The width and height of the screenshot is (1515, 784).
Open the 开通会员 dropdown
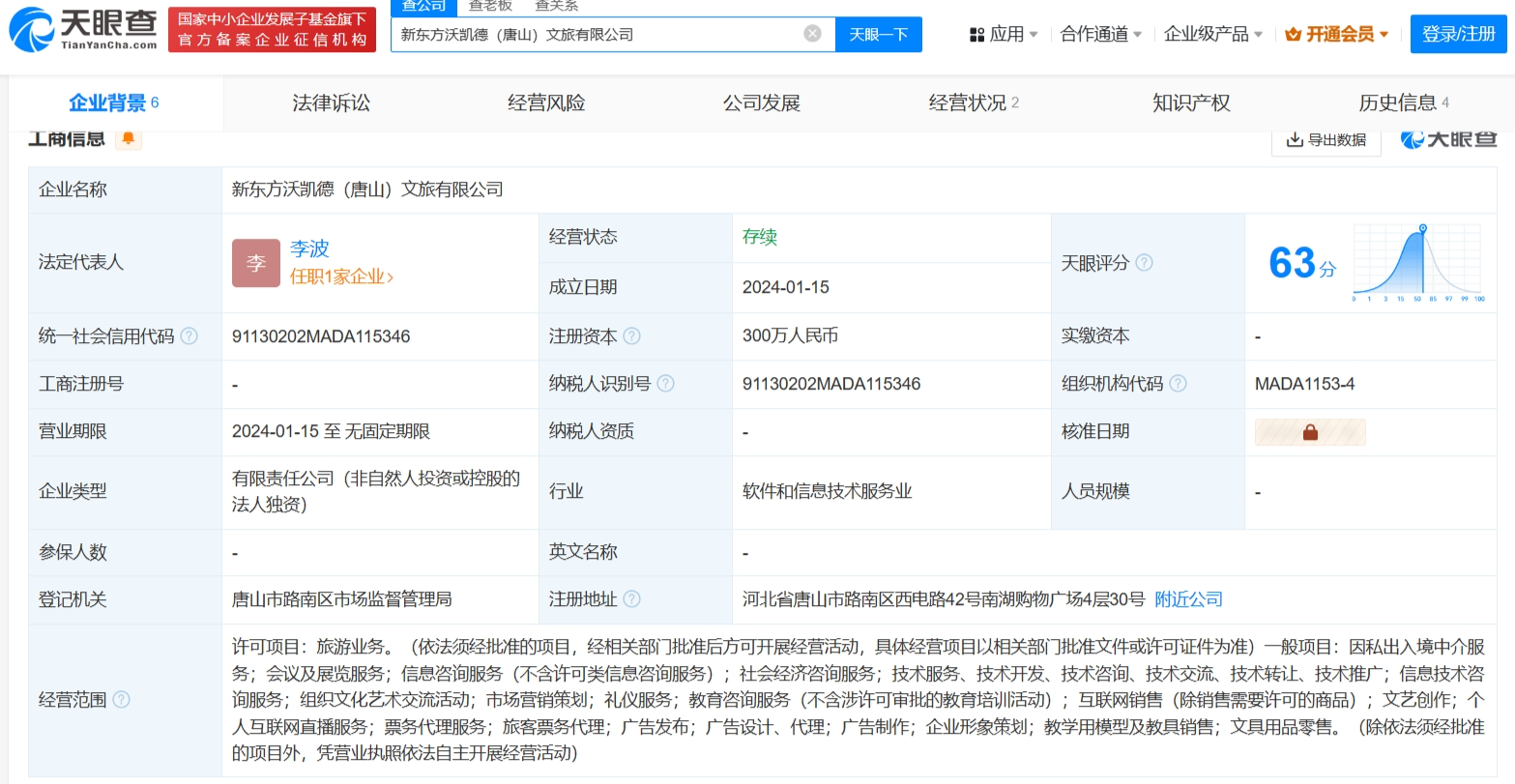[1337, 34]
